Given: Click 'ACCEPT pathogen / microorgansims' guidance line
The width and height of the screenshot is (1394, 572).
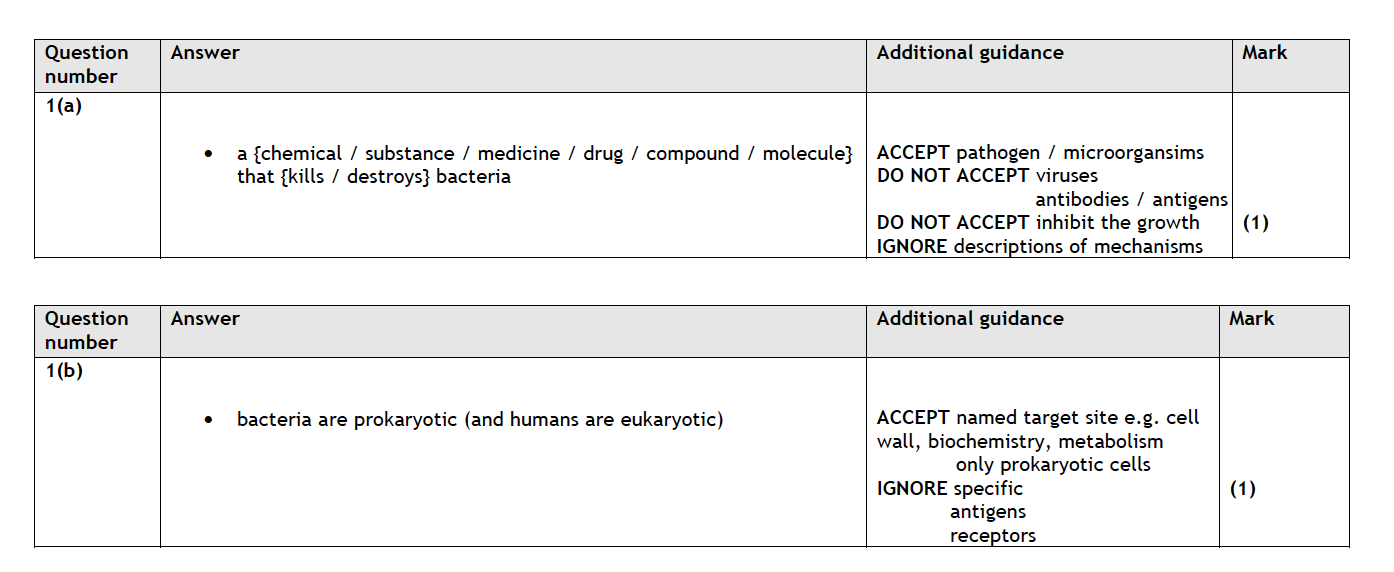Looking at the screenshot, I should (1040, 153).
